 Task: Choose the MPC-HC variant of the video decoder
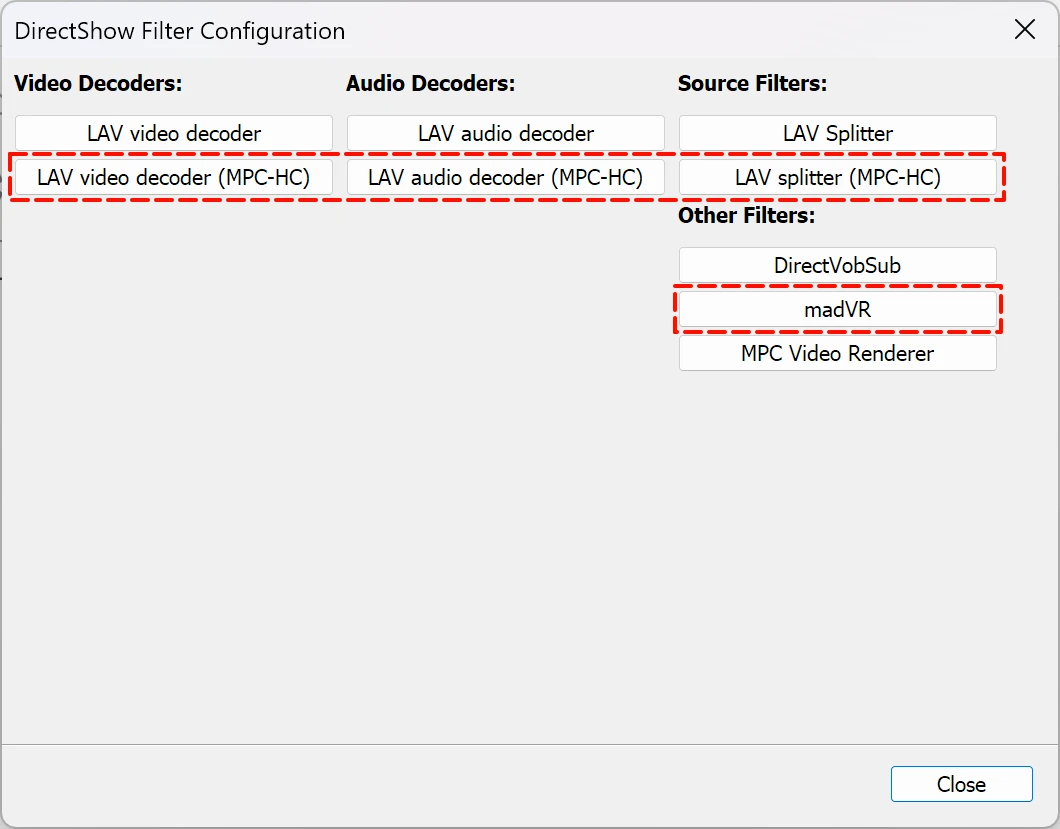174,178
